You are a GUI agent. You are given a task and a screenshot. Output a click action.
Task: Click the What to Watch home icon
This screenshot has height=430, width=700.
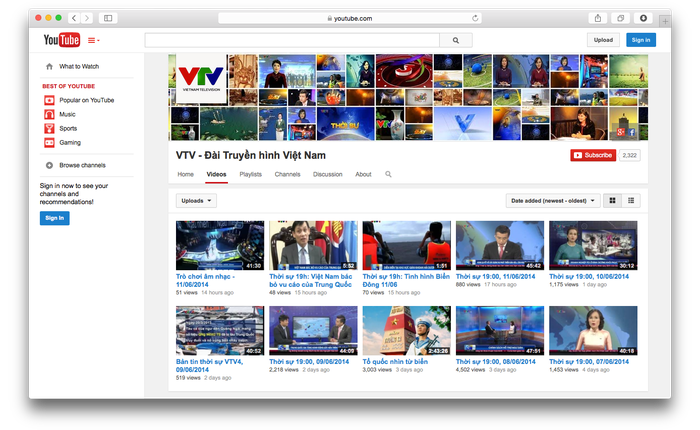pos(49,67)
